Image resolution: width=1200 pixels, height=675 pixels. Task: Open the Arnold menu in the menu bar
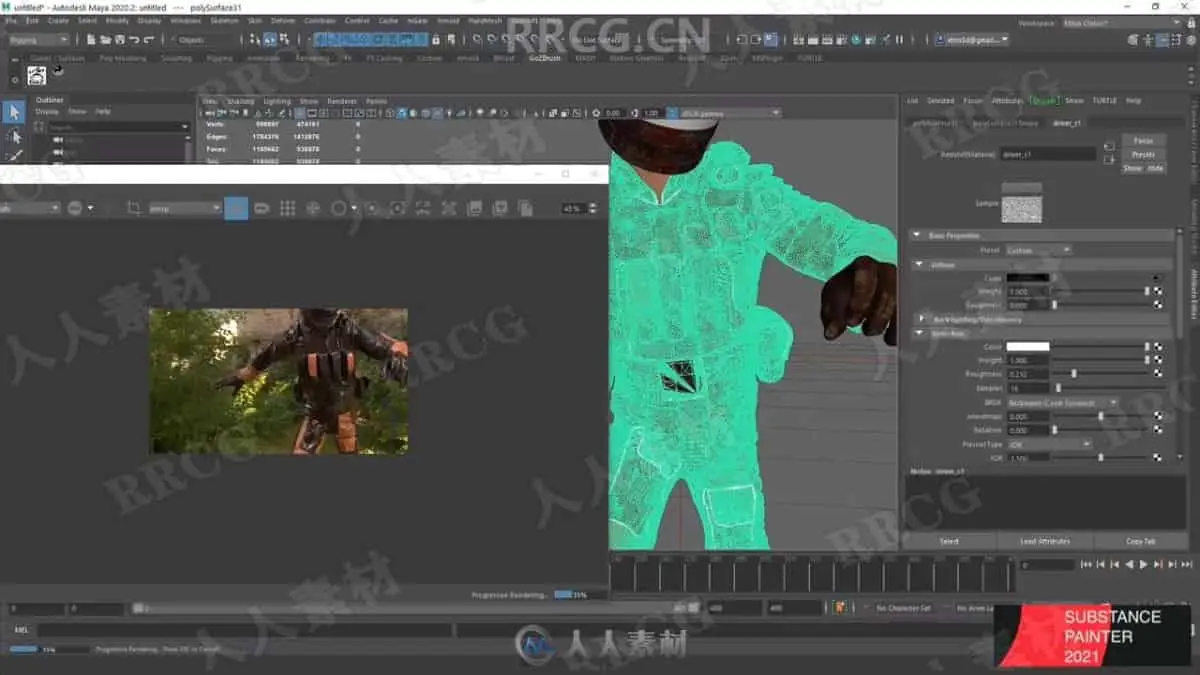[x=448, y=20]
